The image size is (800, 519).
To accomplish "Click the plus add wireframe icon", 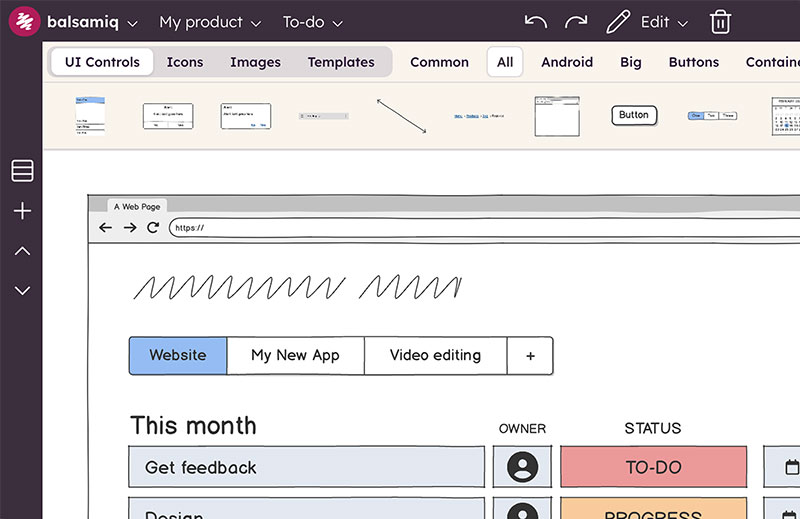I will point(22,211).
